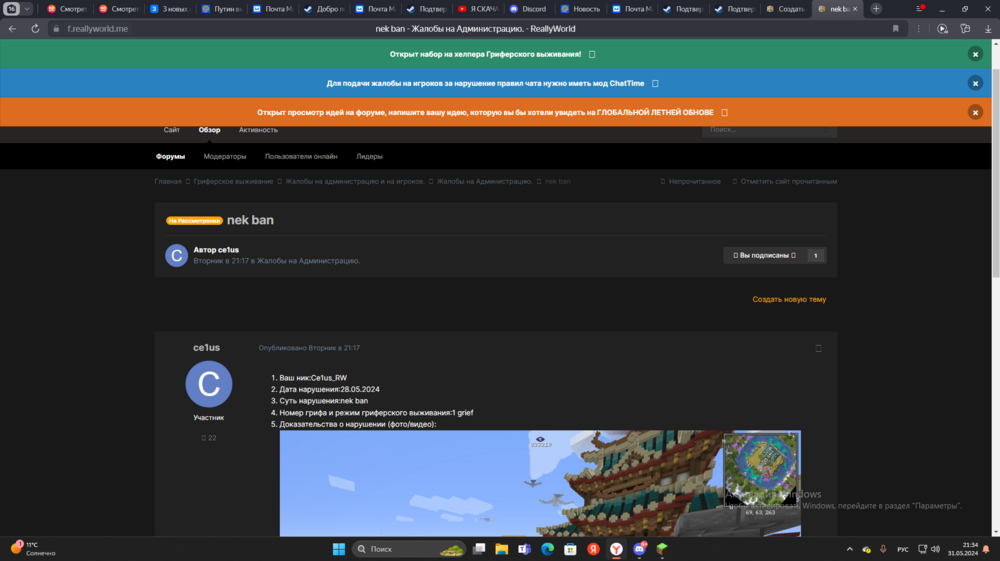Open link icon in green banner
Viewport: 1000px width, 561px height.
pyautogui.click(x=592, y=54)
